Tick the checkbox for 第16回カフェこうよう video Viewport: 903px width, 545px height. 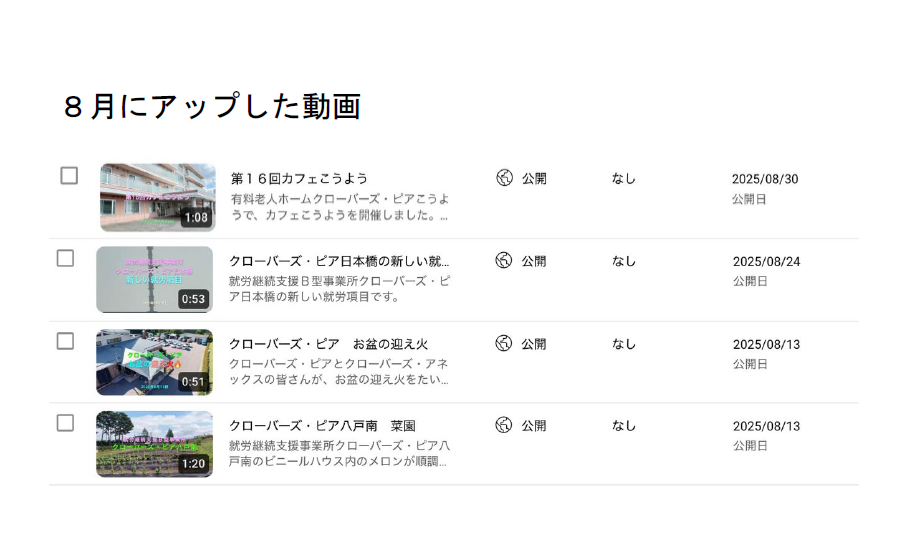[x=69, y=176]
